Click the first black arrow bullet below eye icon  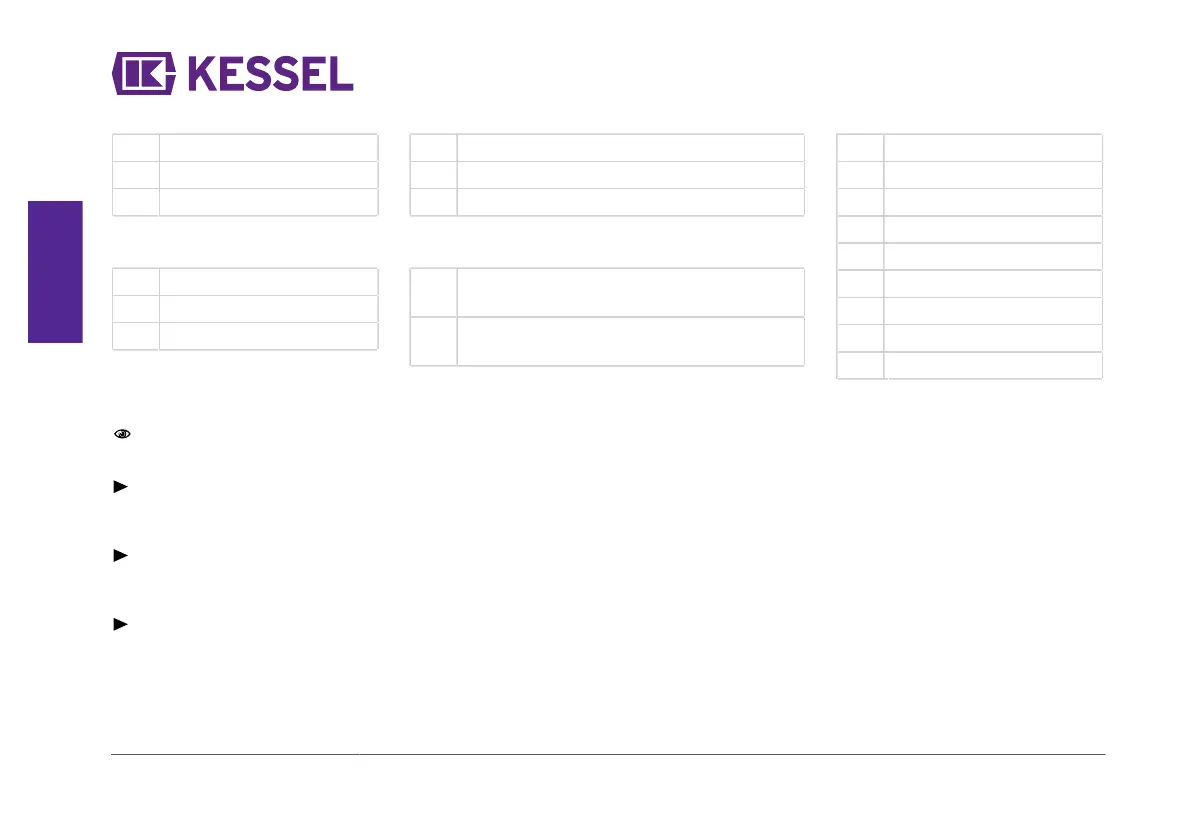click(x=121, y=487)
